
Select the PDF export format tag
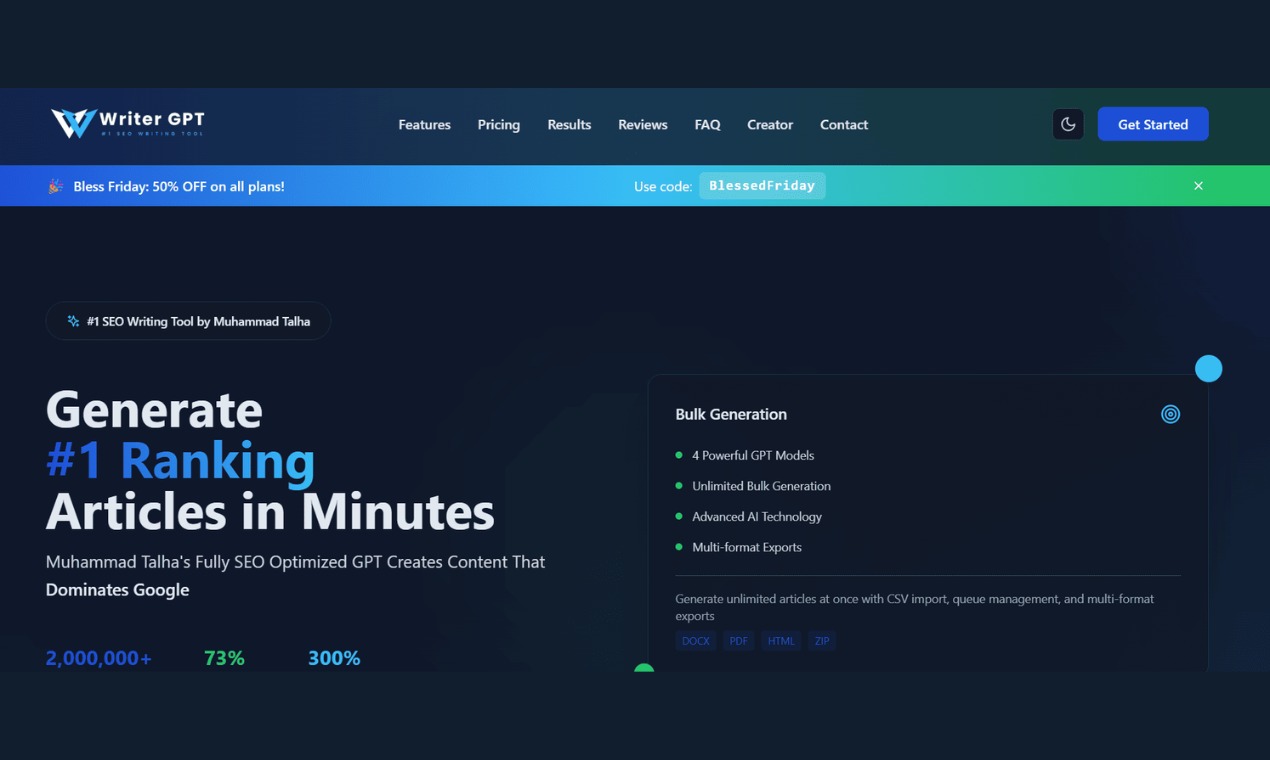[x=738, y=640]
